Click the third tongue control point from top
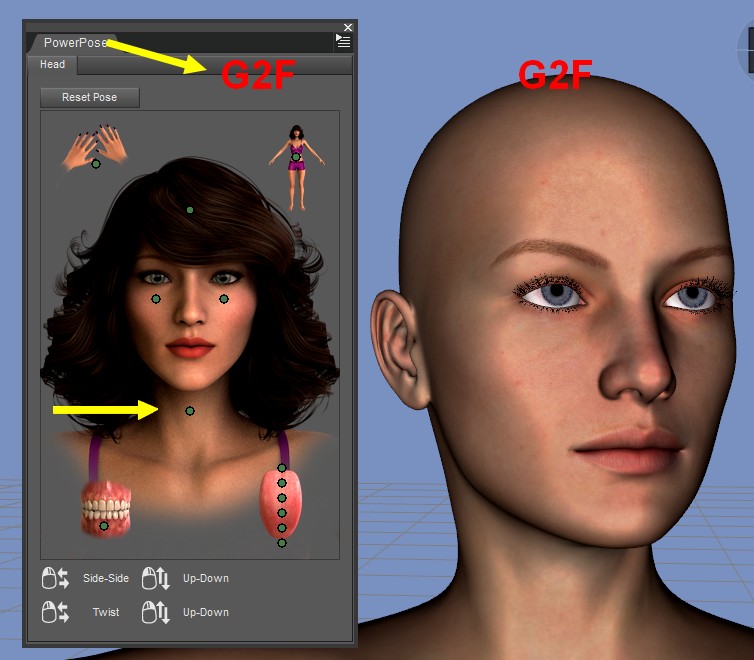 tap(282, 498)
